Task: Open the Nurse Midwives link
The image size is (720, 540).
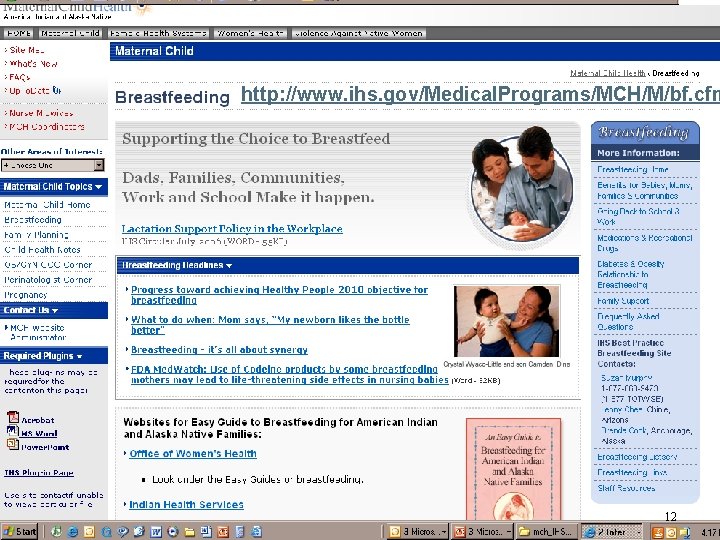Action: click(41, 113)
